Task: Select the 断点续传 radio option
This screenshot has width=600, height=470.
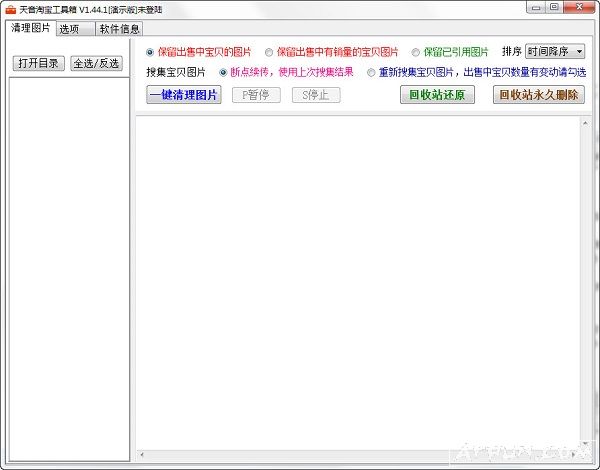Action: point(223,72)
